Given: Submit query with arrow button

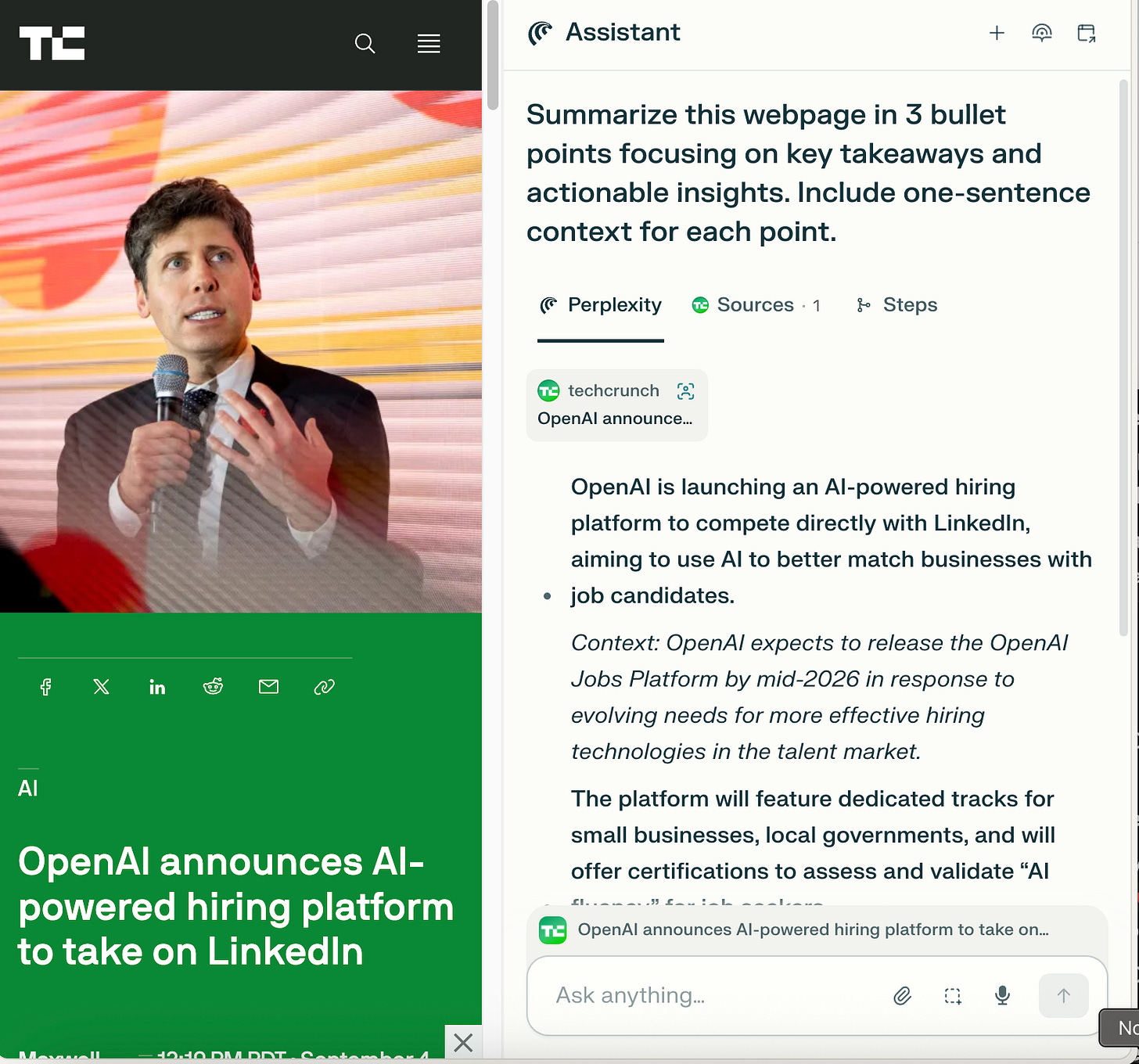Looking at the screenshot, I should coord(1063,996).
